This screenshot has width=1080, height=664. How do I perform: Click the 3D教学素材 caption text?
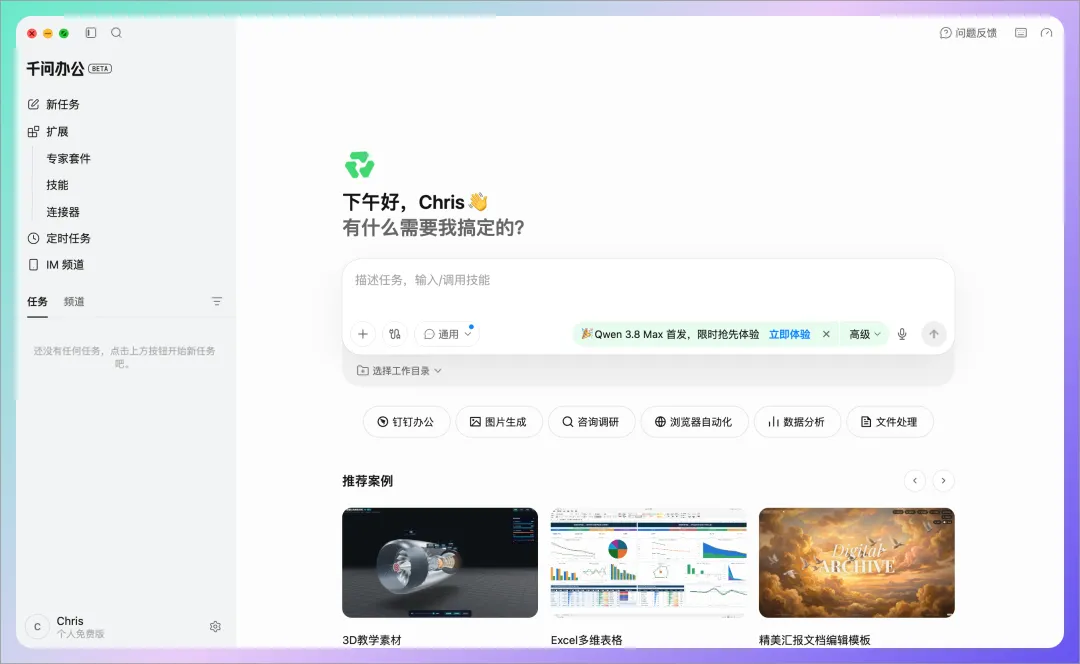[x=372, y=640]
